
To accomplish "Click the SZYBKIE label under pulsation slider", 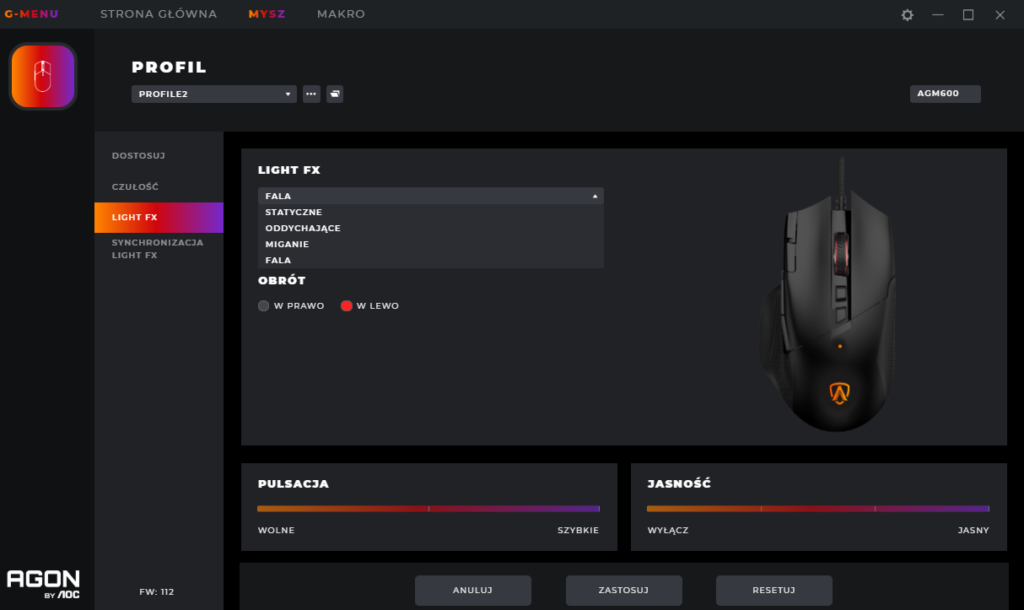I will (578, 530).
